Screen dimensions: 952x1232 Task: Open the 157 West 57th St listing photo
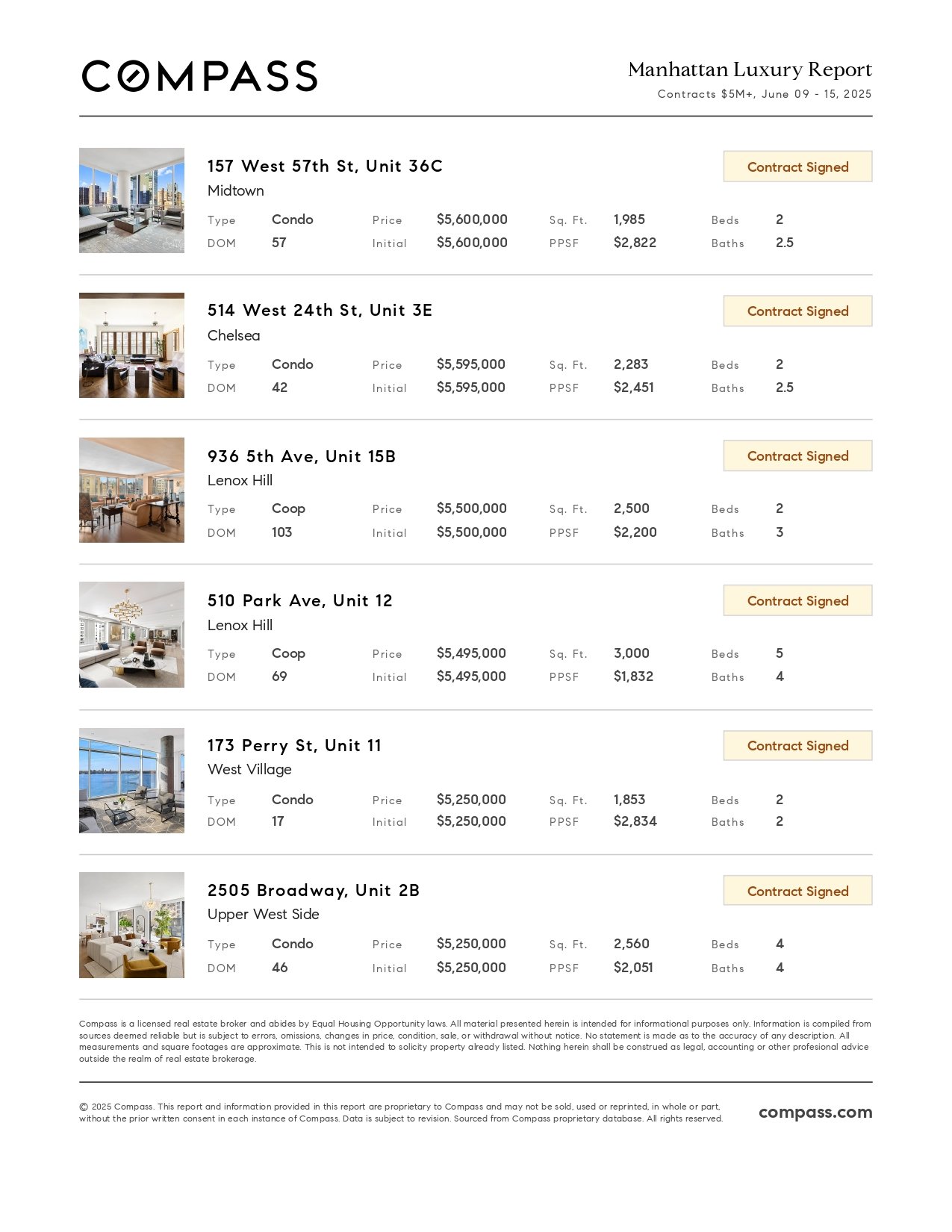coord(131,200)
